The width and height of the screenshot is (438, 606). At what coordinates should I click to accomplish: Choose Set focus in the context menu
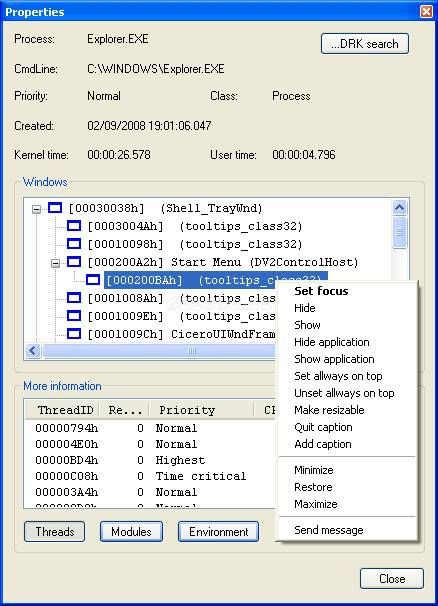(x=321, y=291)
